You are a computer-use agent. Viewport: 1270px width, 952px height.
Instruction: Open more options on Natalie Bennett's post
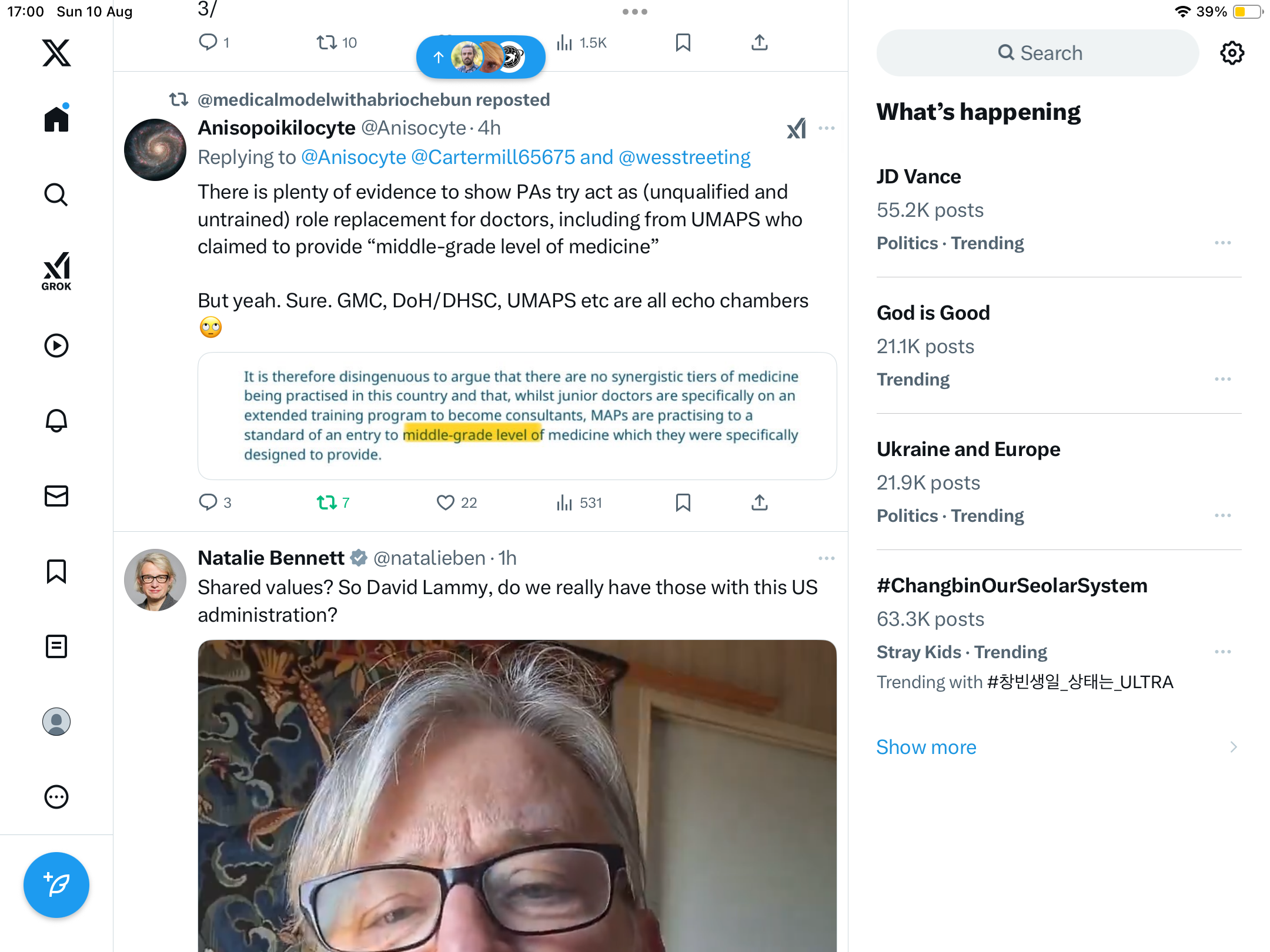pyautogui.click(x=826, y=558)
